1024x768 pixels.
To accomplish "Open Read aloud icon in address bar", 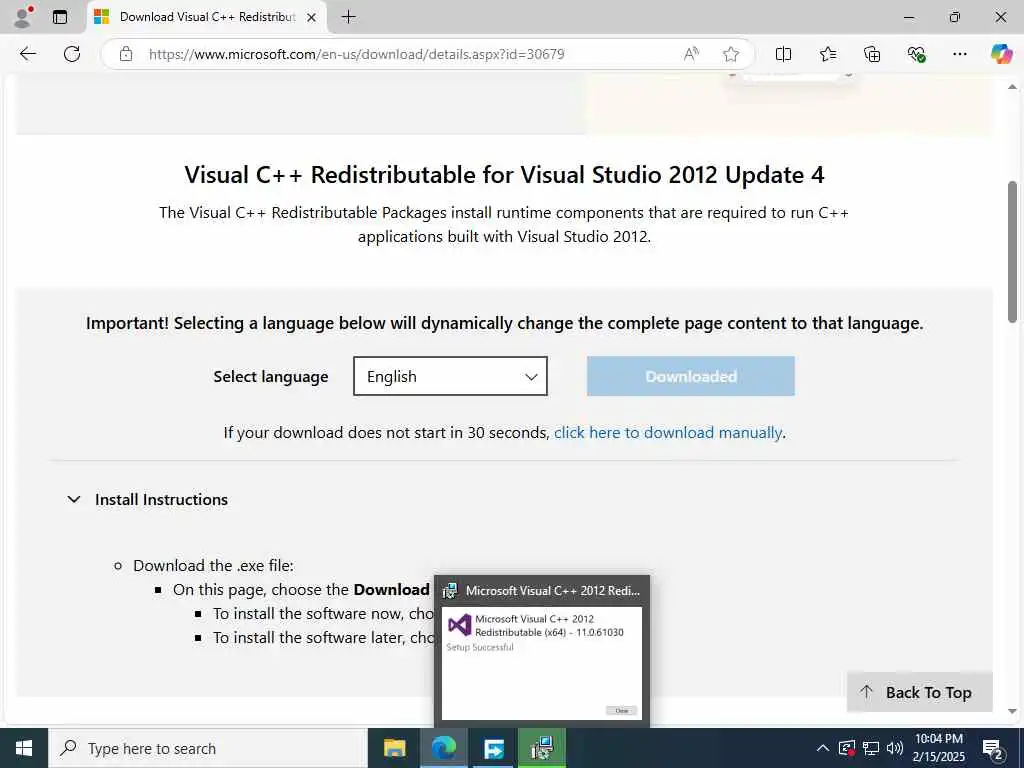I will tap(691, 54).
